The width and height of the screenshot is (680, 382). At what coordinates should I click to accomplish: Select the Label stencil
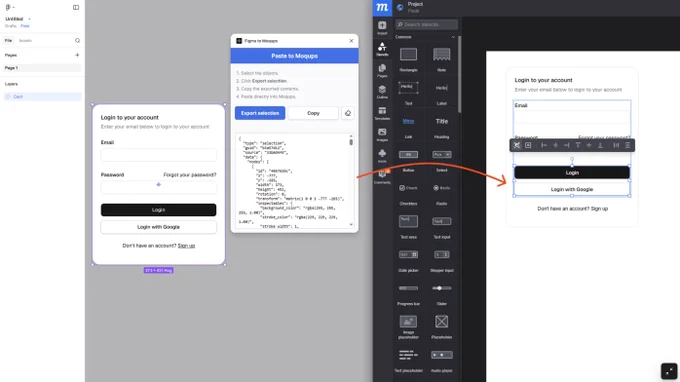(441, 88)
